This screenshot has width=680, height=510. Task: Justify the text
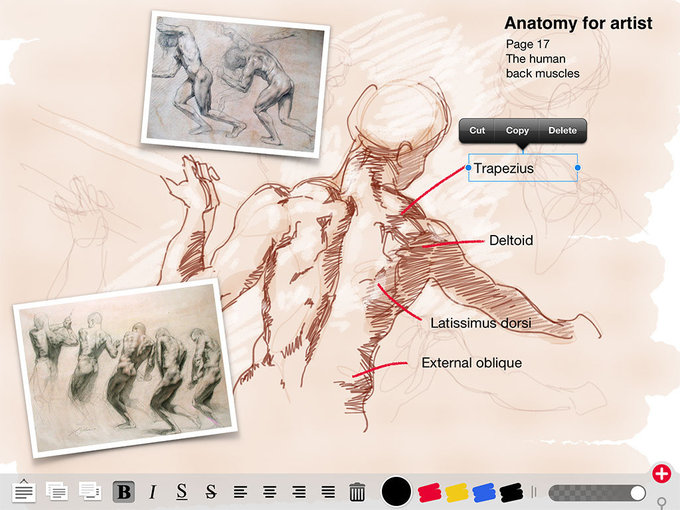pos(328,492)
